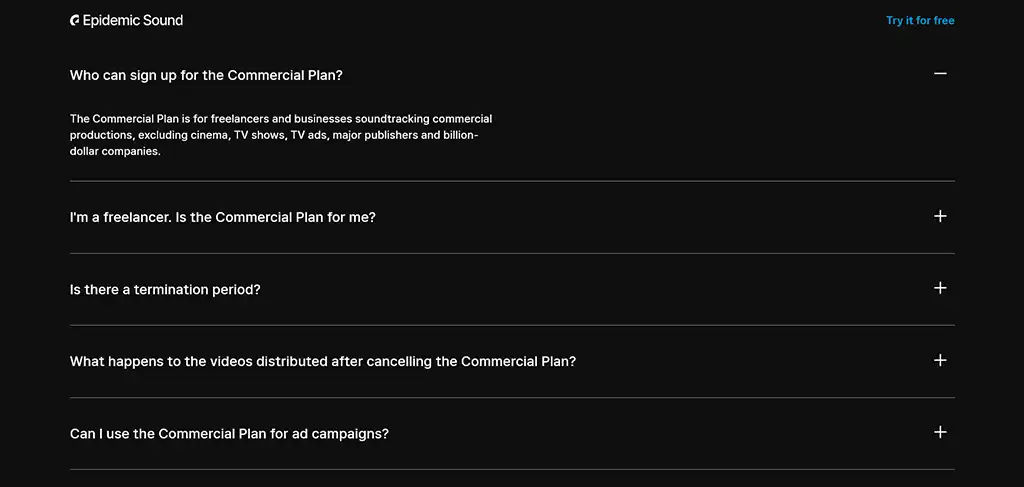The height and width of the screenshot is (487, 1024).
Task: Click the Epidemic Sound logo symbol
Action: pos(74,20)
